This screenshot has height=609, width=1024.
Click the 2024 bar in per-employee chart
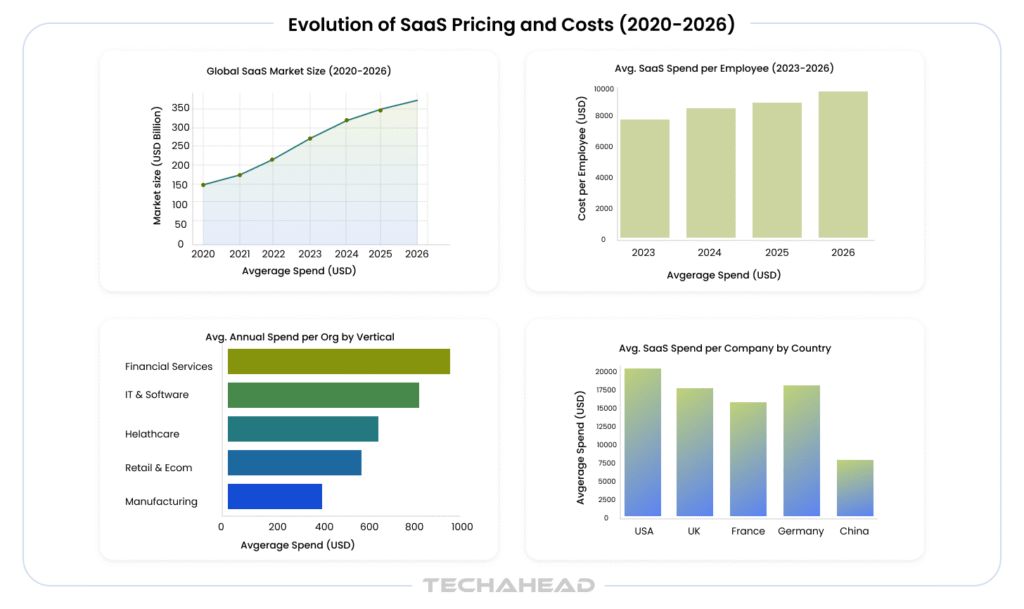[x=711, y=173]
